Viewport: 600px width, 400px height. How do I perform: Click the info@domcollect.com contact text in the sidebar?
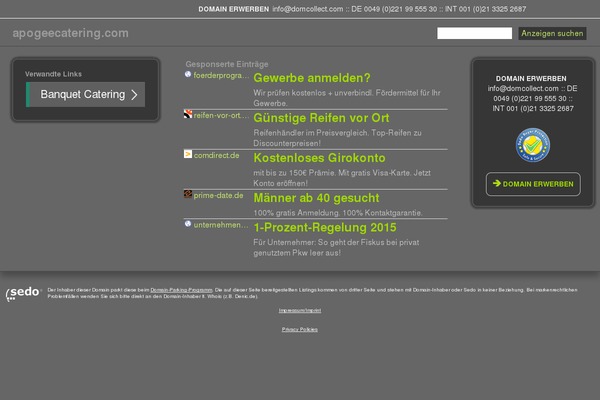click(x=533, y=98)
